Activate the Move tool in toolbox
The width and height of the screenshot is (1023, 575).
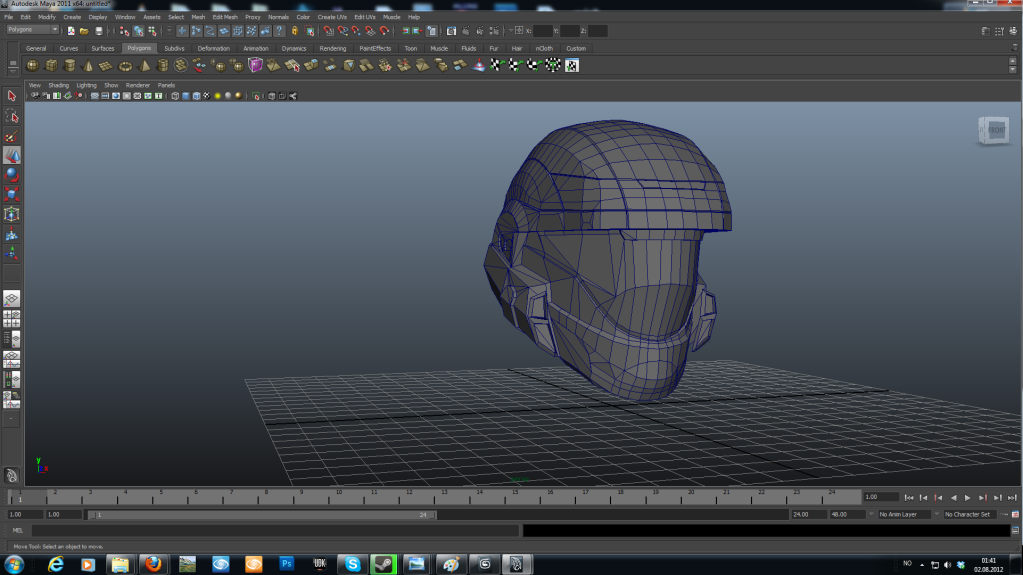12,155
